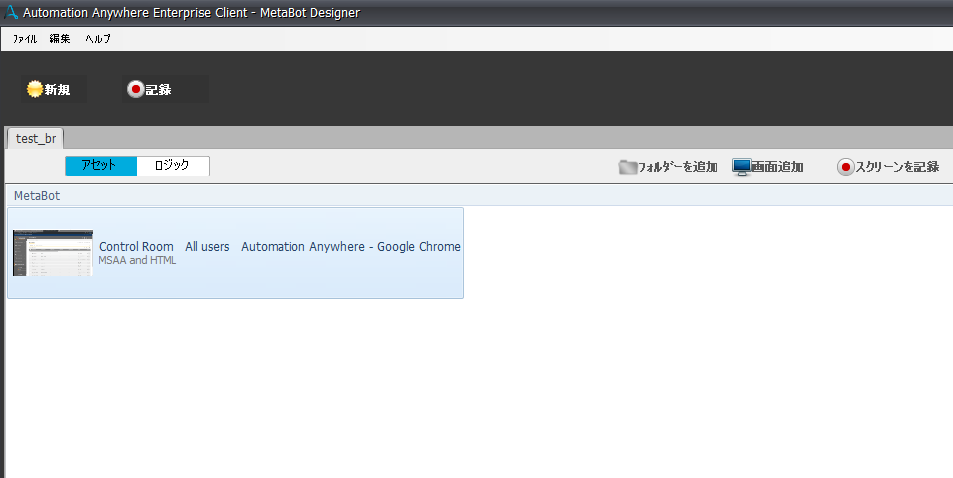The width and height of the screenshot is (953, 478).
Task: Switch to the test_br tab
Action: (x=36, y=139)
